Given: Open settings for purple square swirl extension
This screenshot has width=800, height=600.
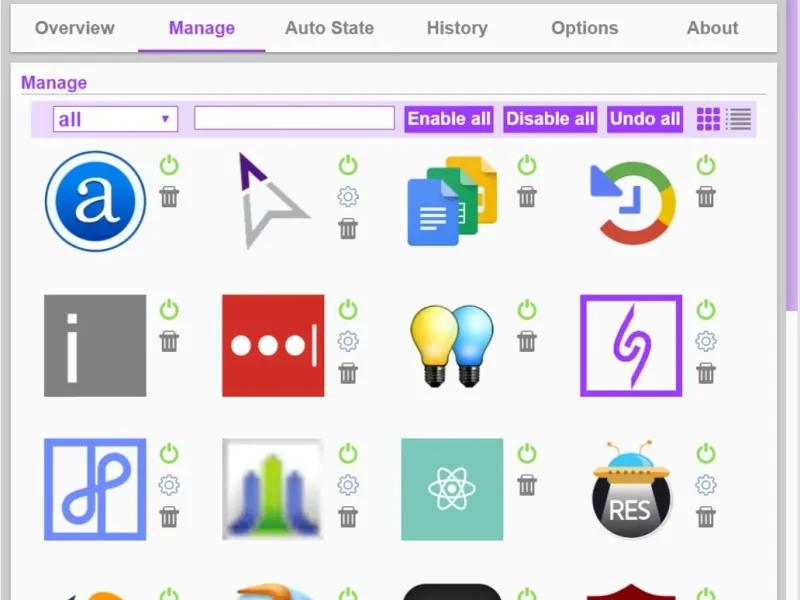Looking at the screenshot, I should click(706, 341).
